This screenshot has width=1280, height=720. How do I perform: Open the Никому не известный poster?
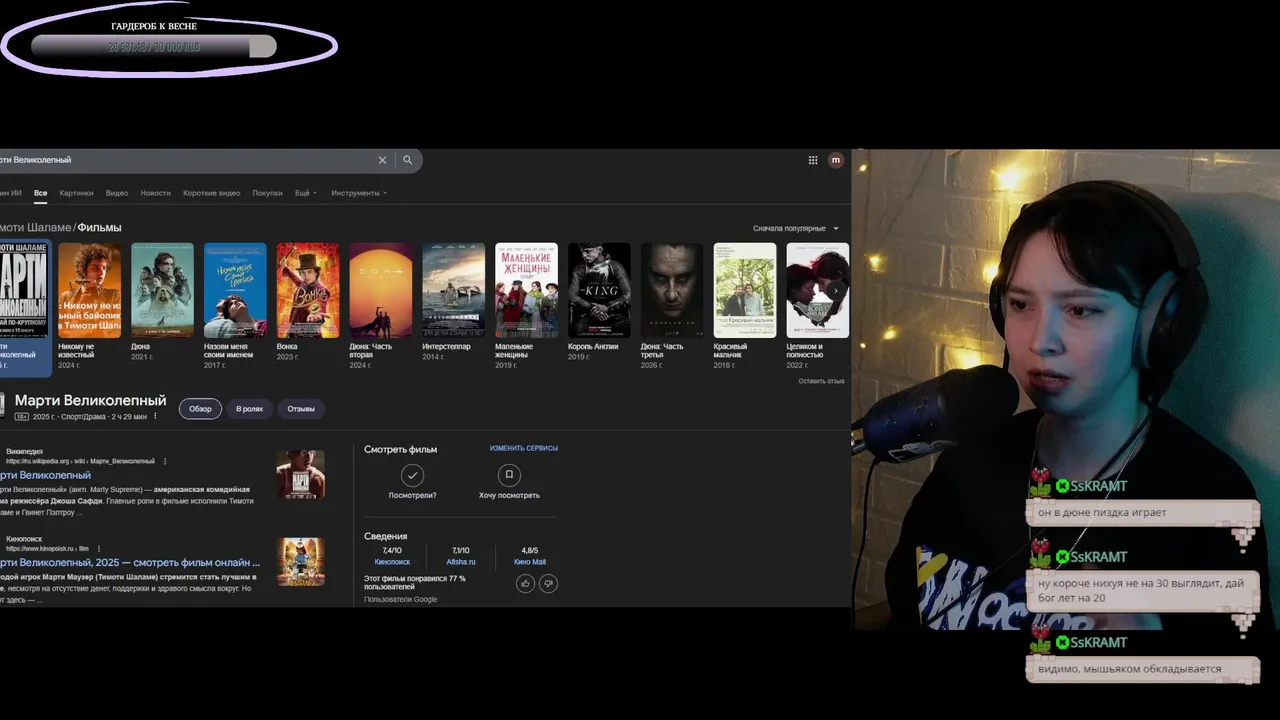point(89,290)
